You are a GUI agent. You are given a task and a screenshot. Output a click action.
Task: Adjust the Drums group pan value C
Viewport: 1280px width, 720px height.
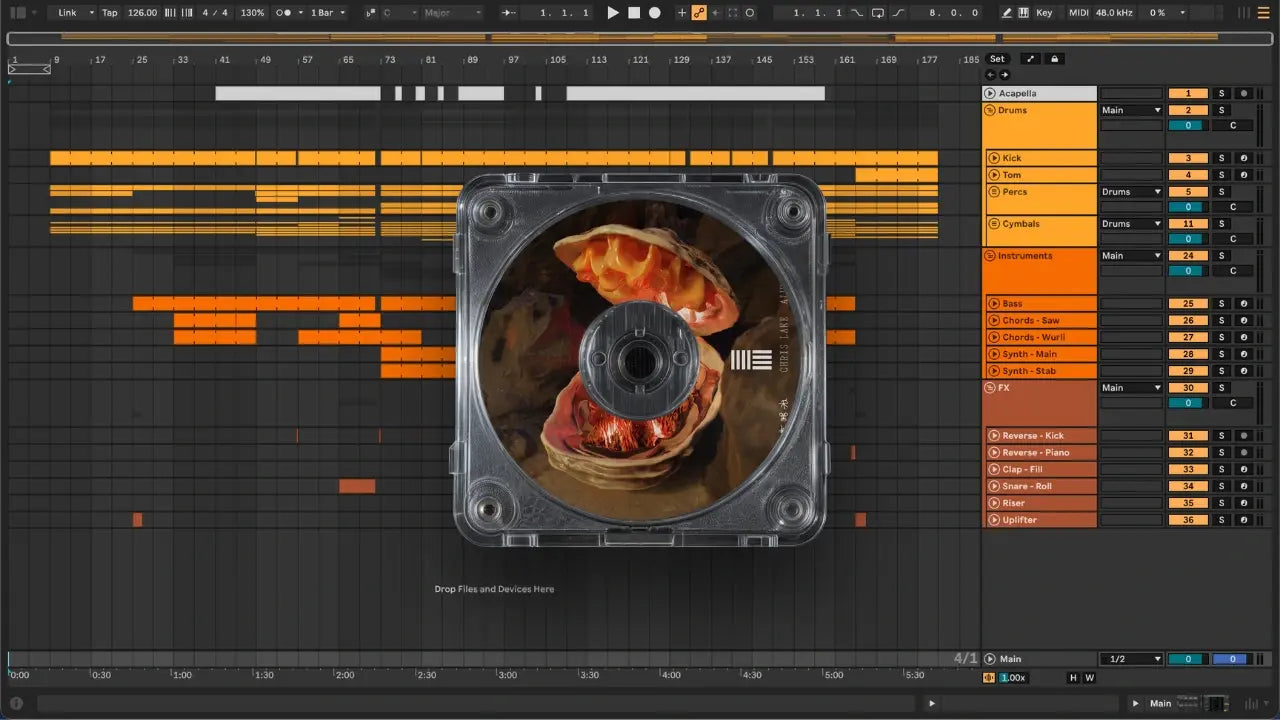[x=1232, y=126]
